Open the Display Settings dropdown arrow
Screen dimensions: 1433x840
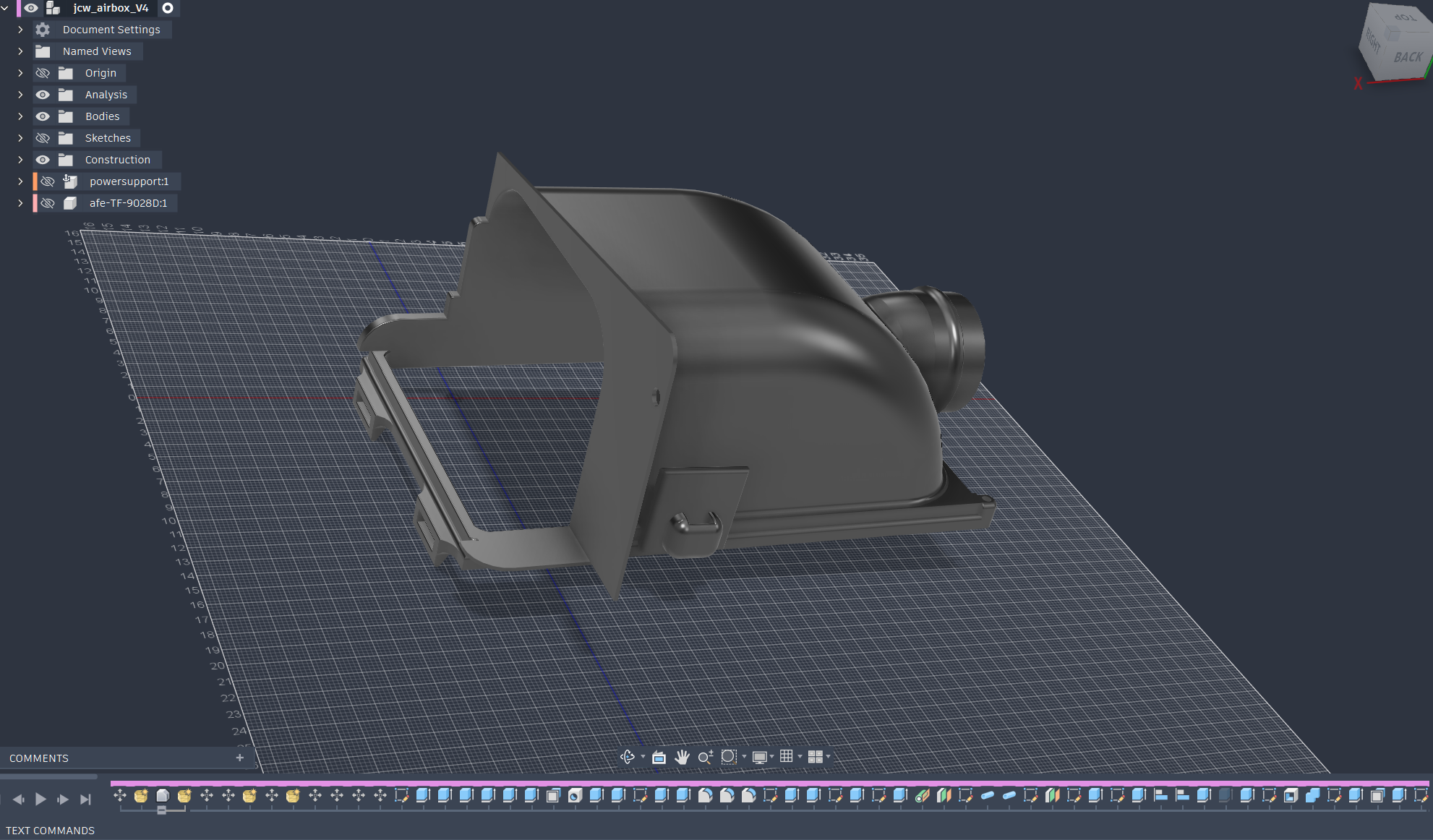772,757
